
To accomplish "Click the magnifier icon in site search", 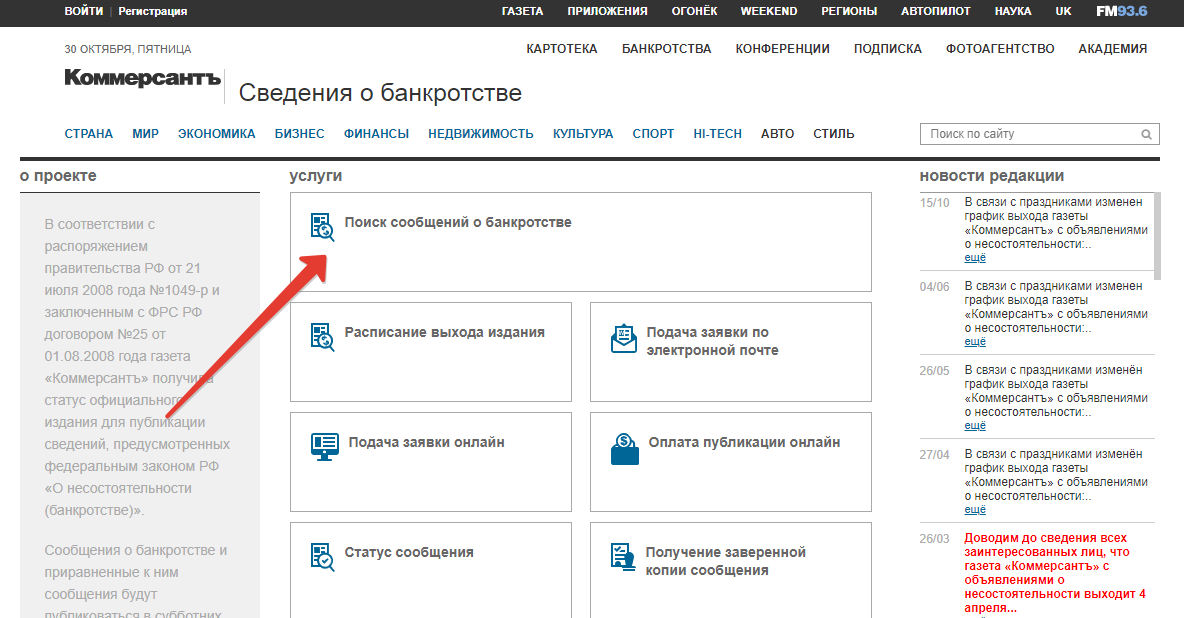I will click(x=1146, y=134).
